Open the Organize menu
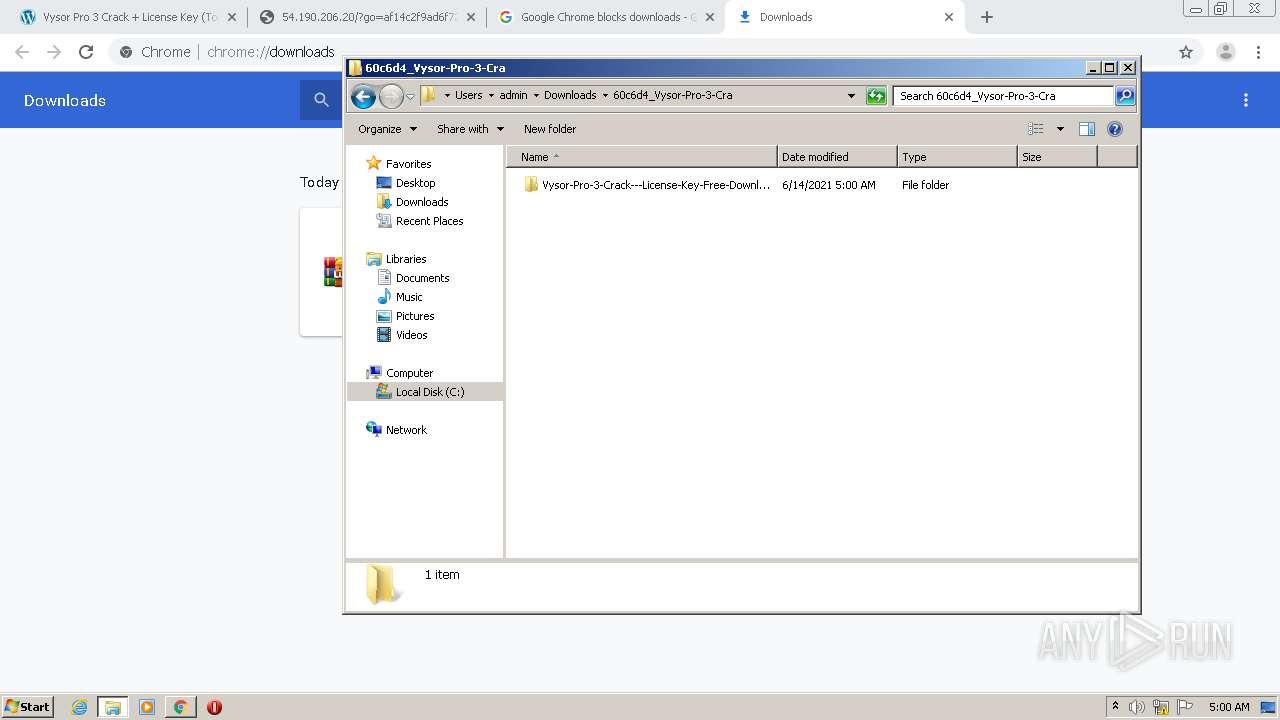1280x720 pixels. tap(386, 129)
